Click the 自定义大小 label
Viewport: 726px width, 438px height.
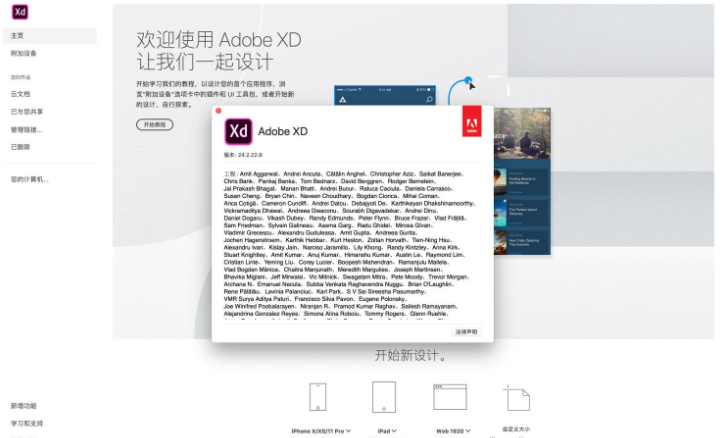pos(516,429)
